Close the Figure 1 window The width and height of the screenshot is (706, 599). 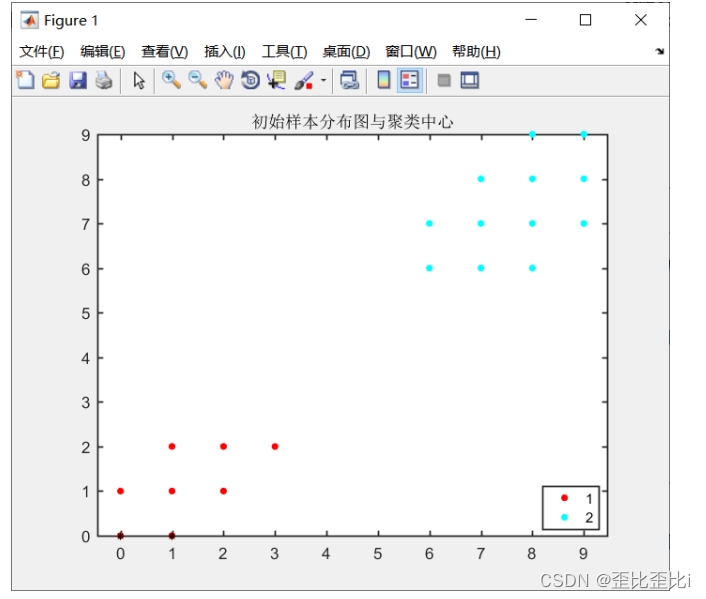click(641, 20)
